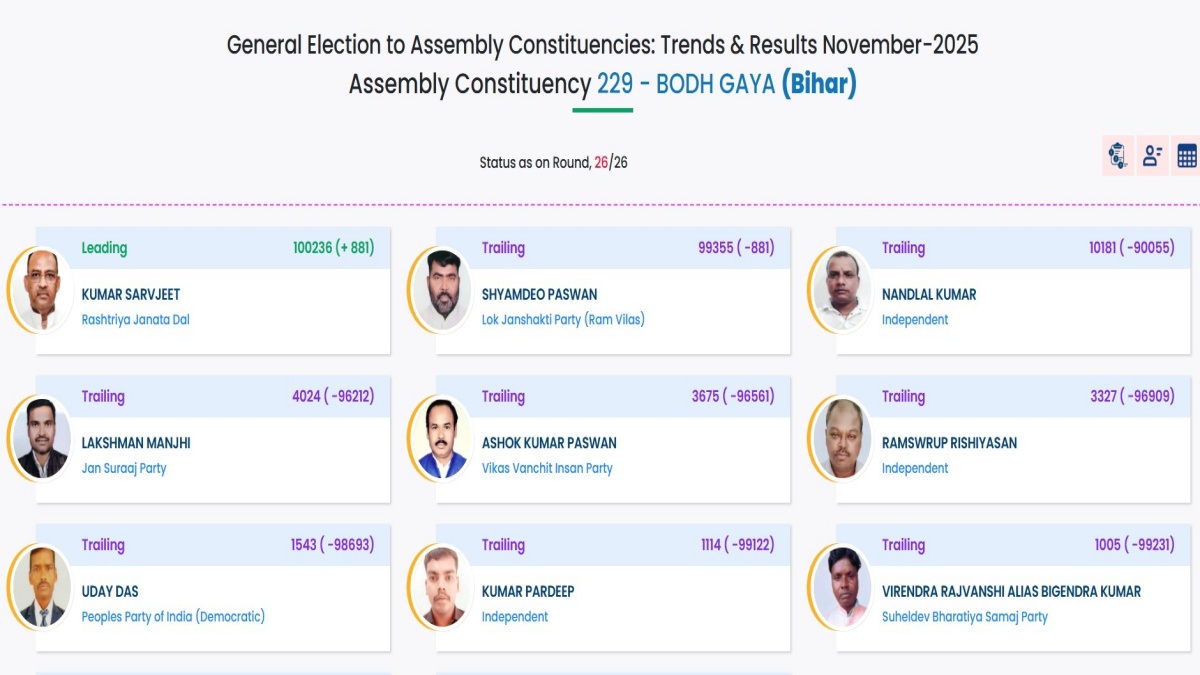This screenshot has width=1200, height=675.
Task: Click NANDLAL KUMAR's photo thumbnail
Action: (843, 289)
